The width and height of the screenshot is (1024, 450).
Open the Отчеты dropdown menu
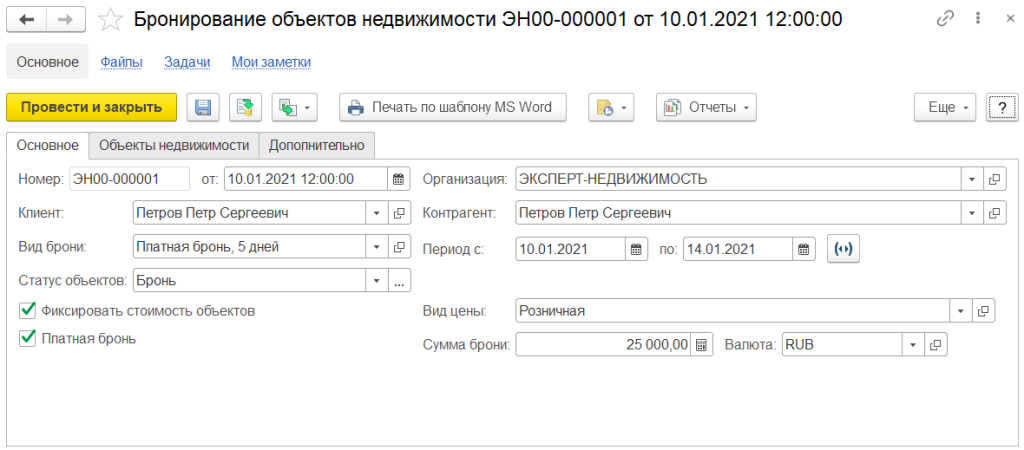705,107
